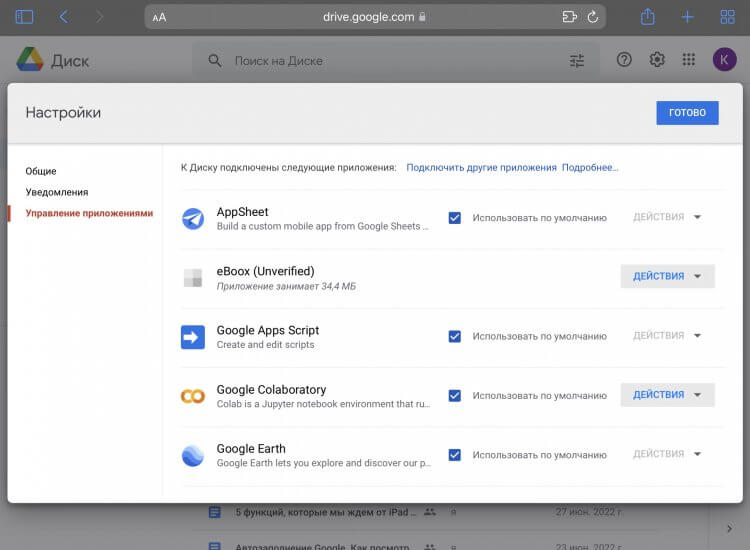Click the 'Google Colaboratory' name
Image resolution: width=750 pixels, height=550 pixels.
(271, 390)
